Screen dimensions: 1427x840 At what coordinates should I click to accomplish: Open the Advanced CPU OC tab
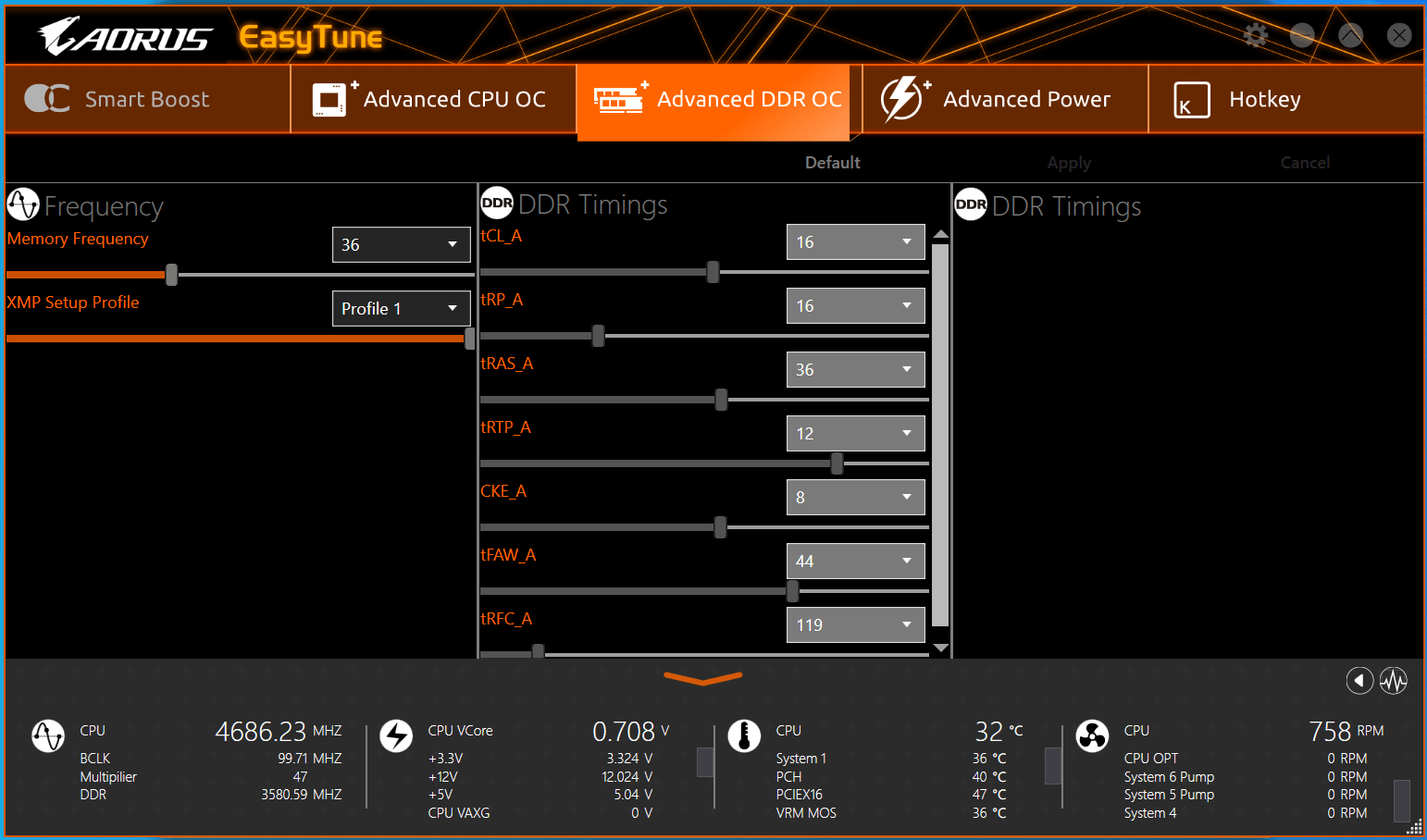433,99
